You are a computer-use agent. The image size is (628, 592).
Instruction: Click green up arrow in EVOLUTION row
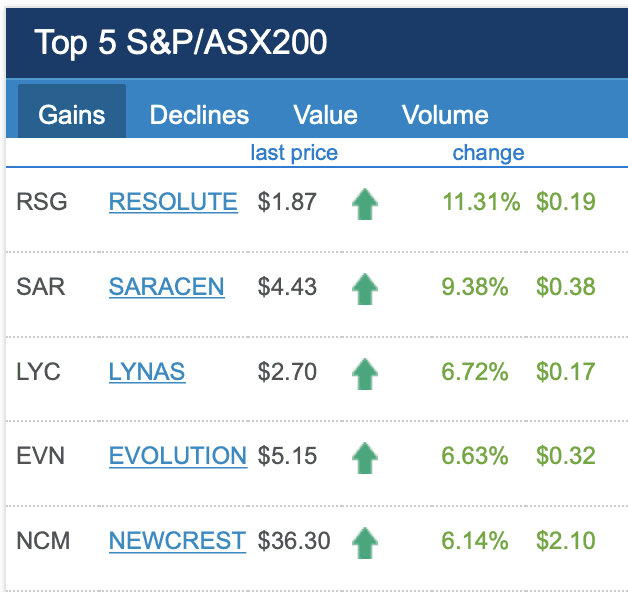tap(365, 457)
